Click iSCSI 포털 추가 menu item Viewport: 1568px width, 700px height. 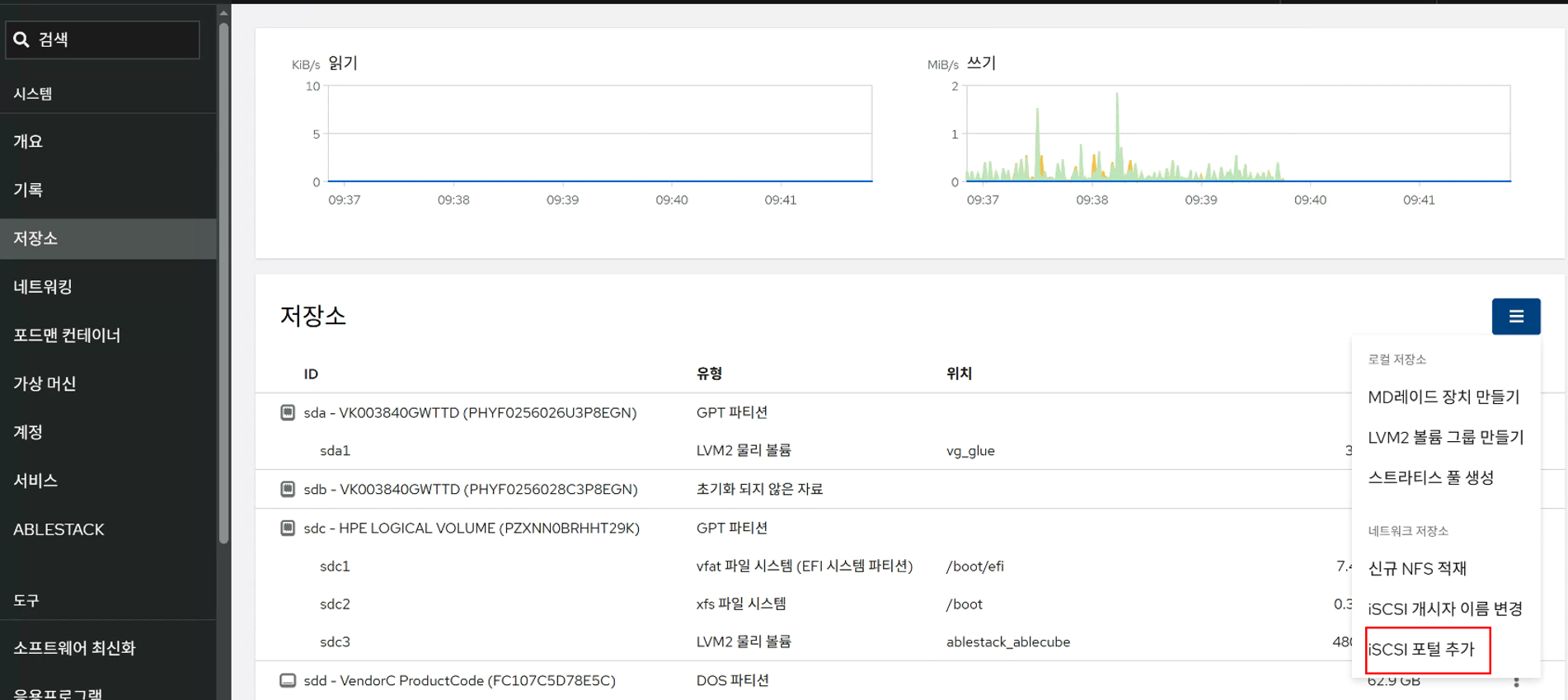1420,650
